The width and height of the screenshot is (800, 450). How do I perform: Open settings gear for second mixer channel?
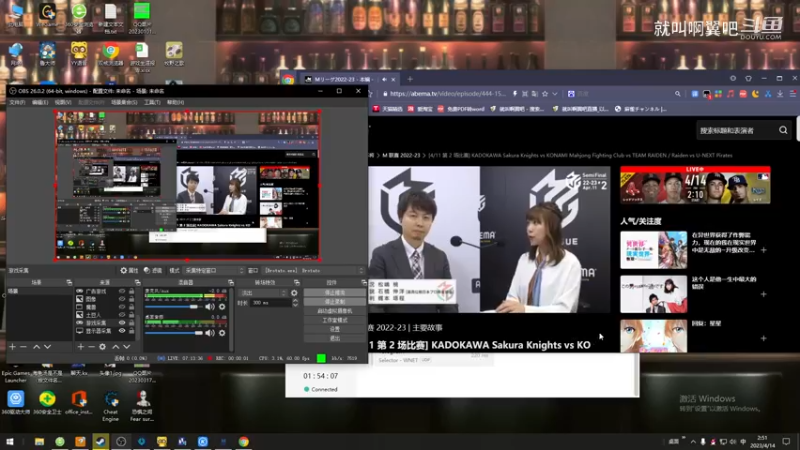click(x=222, y=333)
